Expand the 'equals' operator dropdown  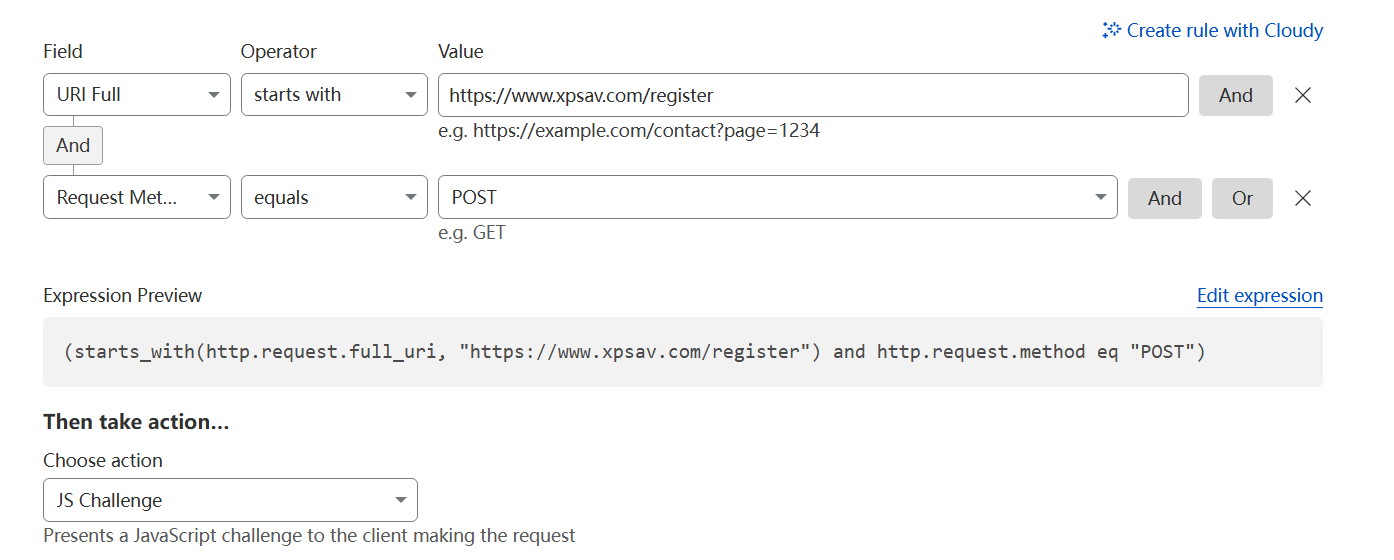coord(334,198)
